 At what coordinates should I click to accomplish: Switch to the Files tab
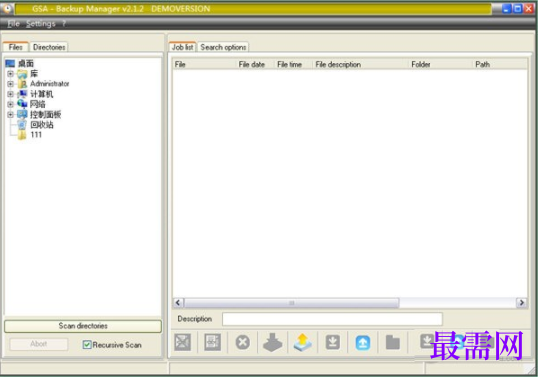(16, 47)
